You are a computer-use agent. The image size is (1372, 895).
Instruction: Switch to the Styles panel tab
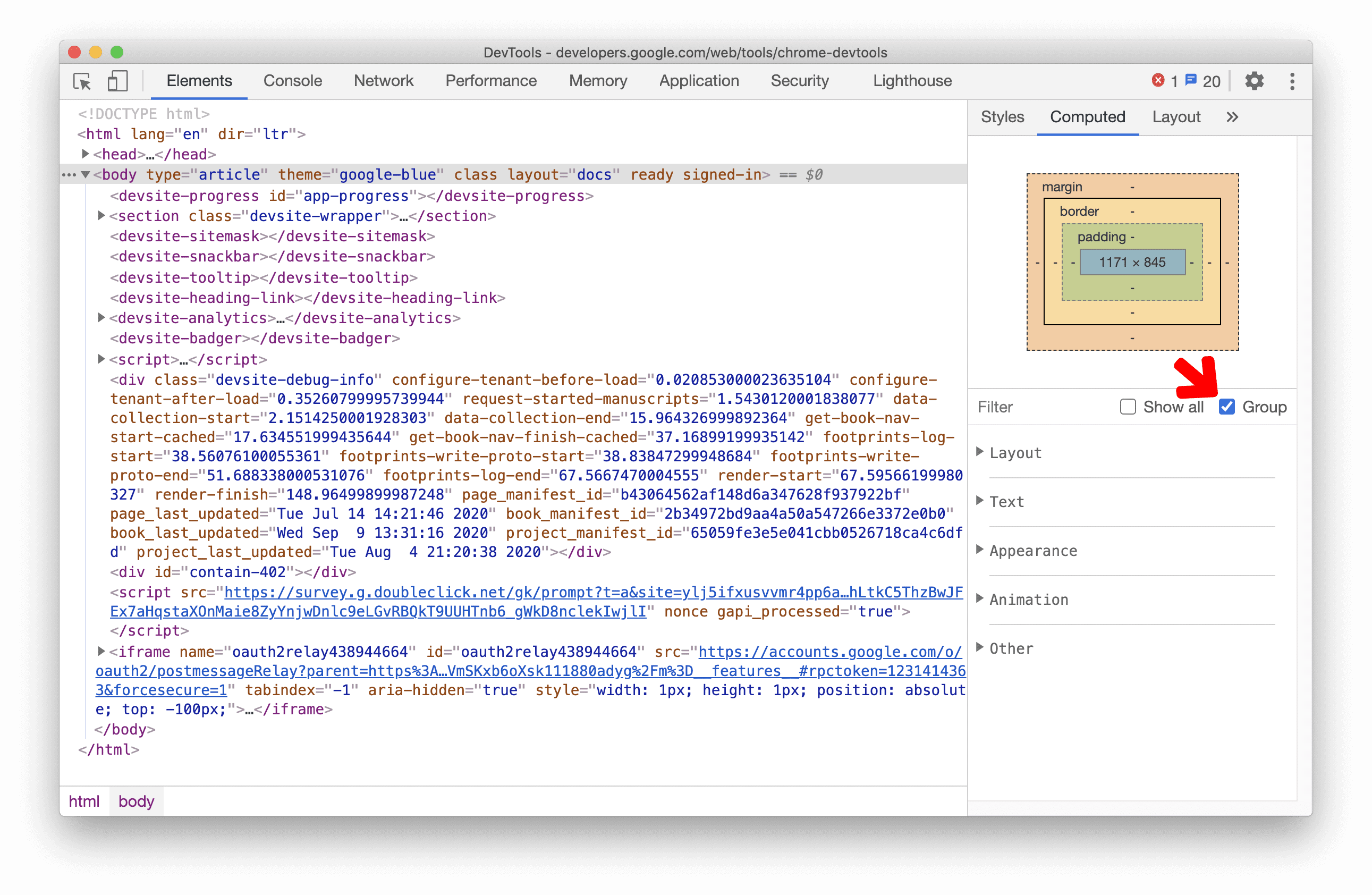(1003, 117)
